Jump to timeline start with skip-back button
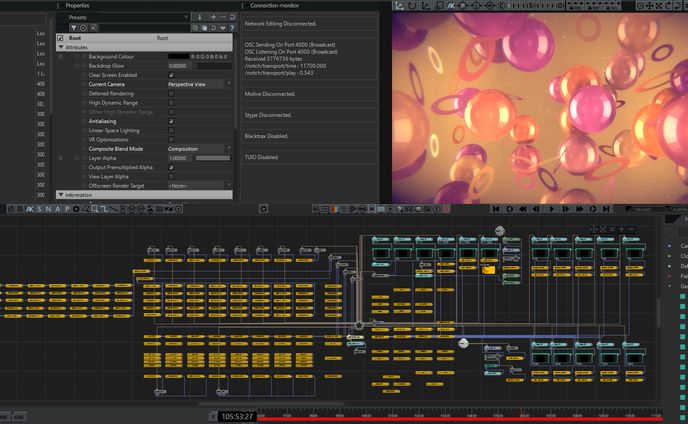This screenshot has width=688, height=424. tap(496, 209)
